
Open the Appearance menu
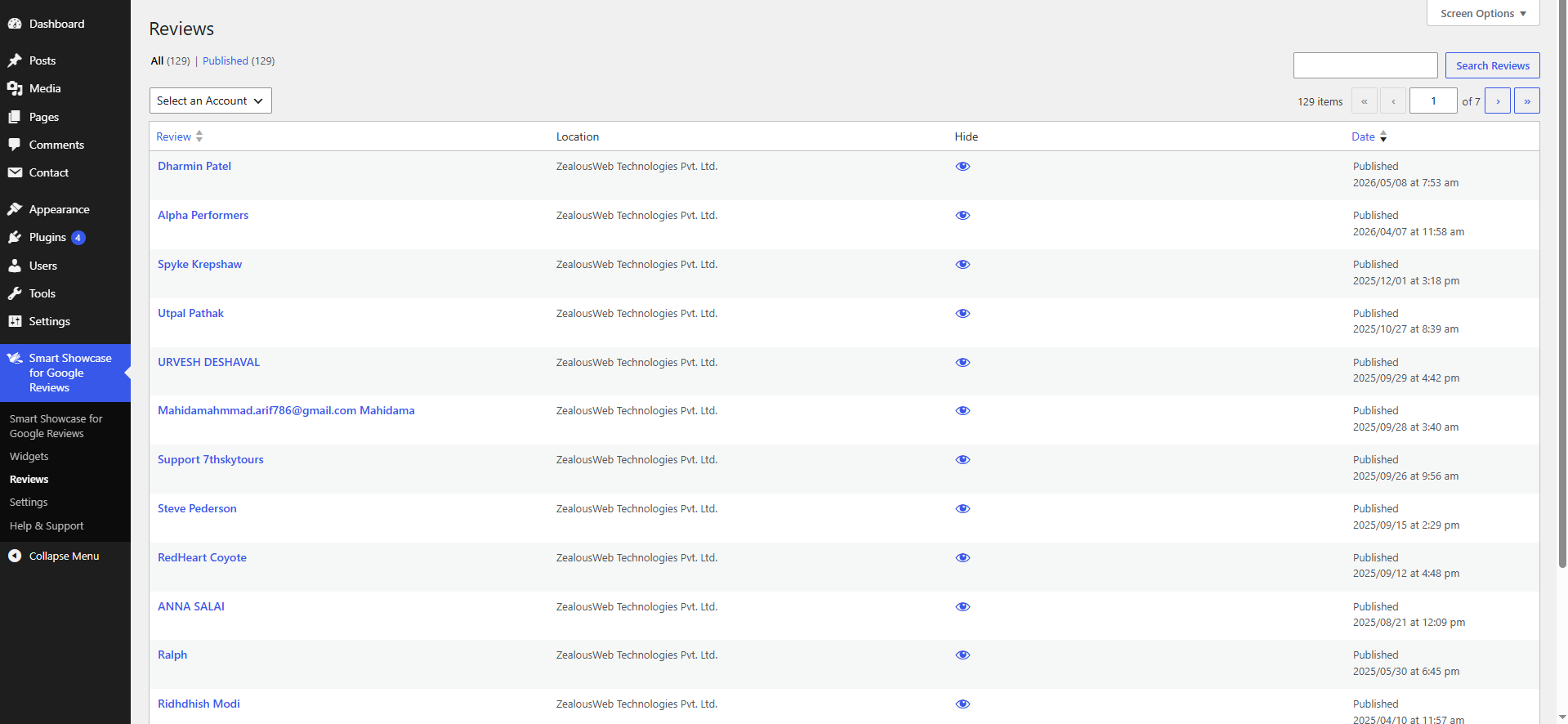pyautogui.click(x=60, y=209)
